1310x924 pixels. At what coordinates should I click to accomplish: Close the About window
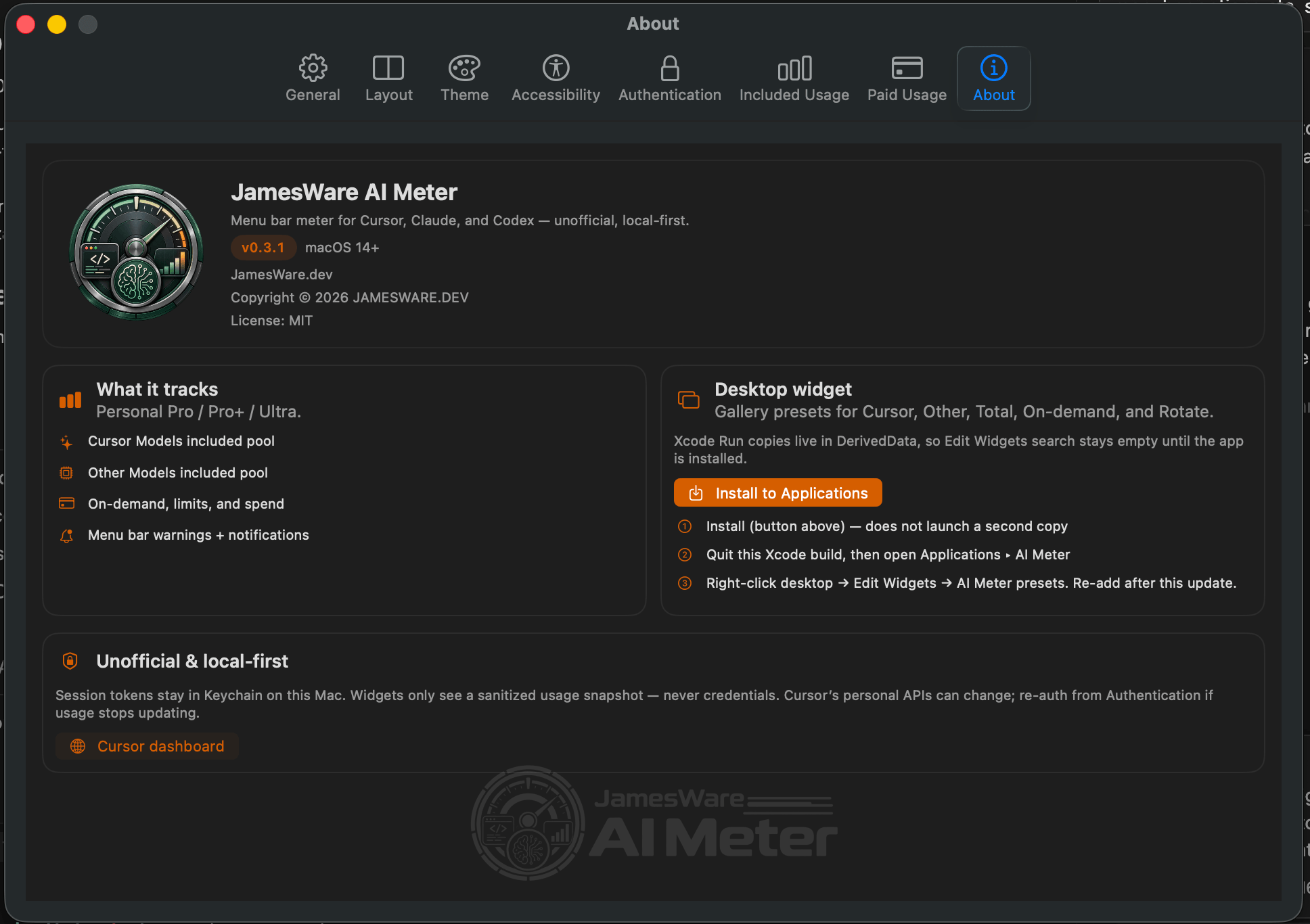26,24
